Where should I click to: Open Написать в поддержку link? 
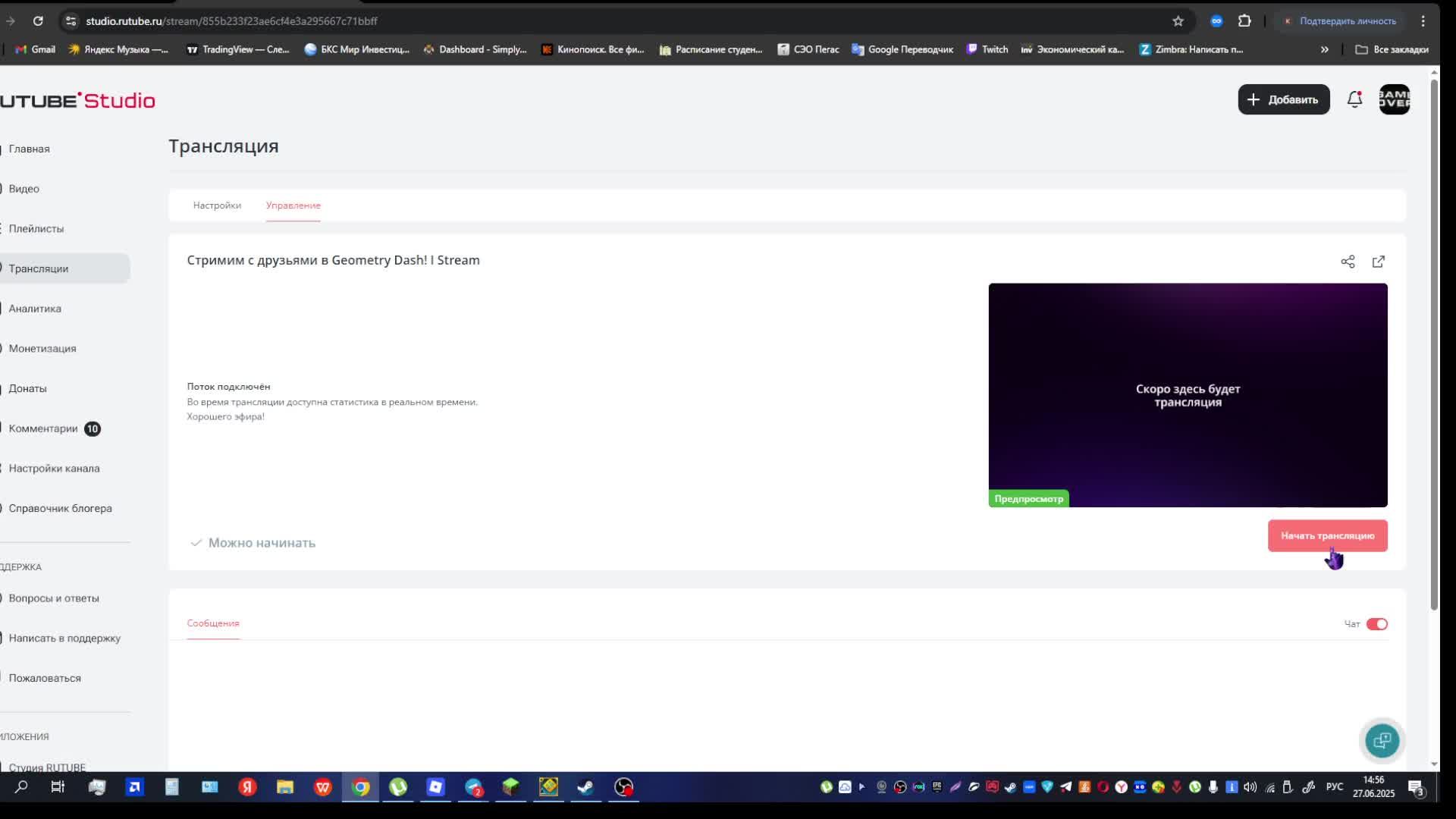pyautogui.click(x=64, y=639)
